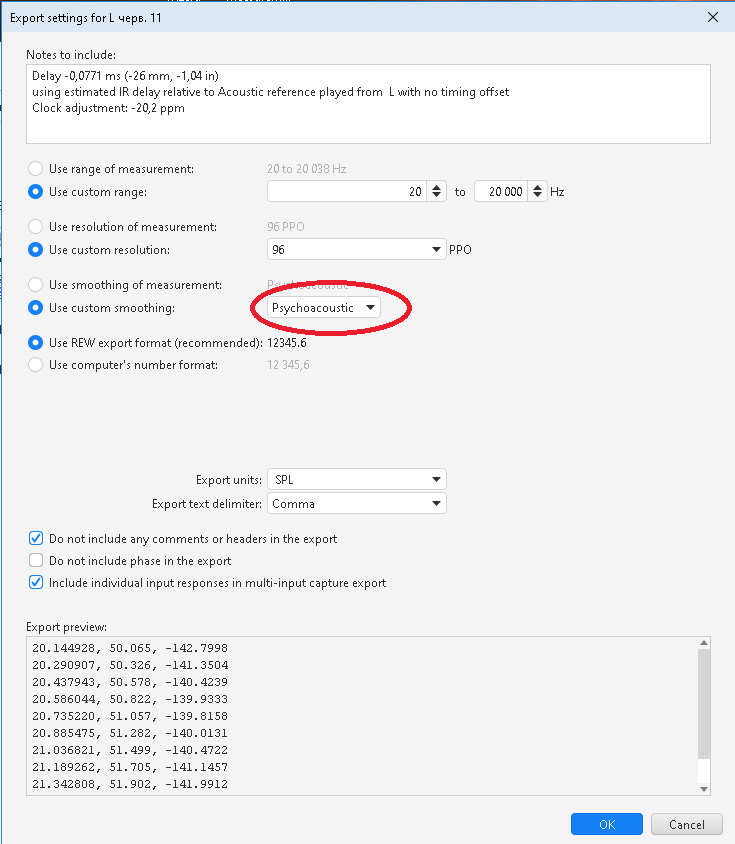The height and width of the screenshot is (844, 735).
Task: Expand the custom resolution PPO dropdown
Action: pos(357,249)
